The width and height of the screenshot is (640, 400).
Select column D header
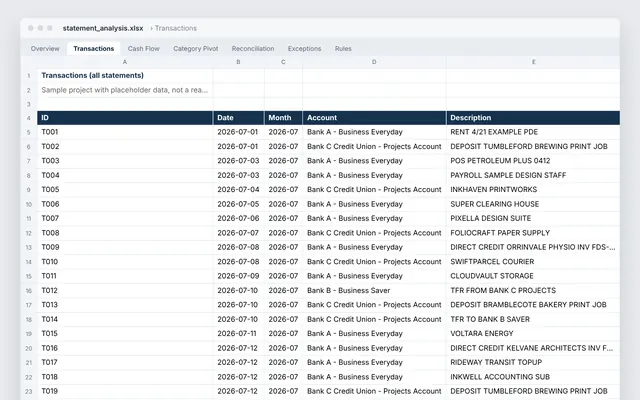374,62
